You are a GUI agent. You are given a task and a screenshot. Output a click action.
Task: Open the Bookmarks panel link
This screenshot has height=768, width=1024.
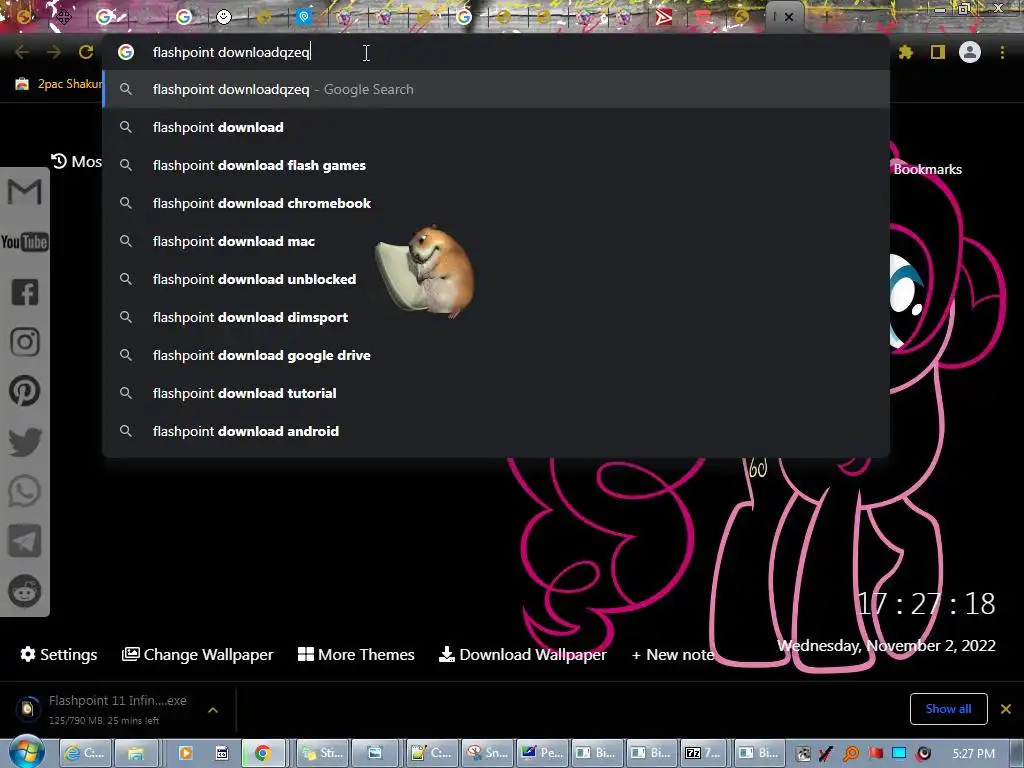point(927,169)
